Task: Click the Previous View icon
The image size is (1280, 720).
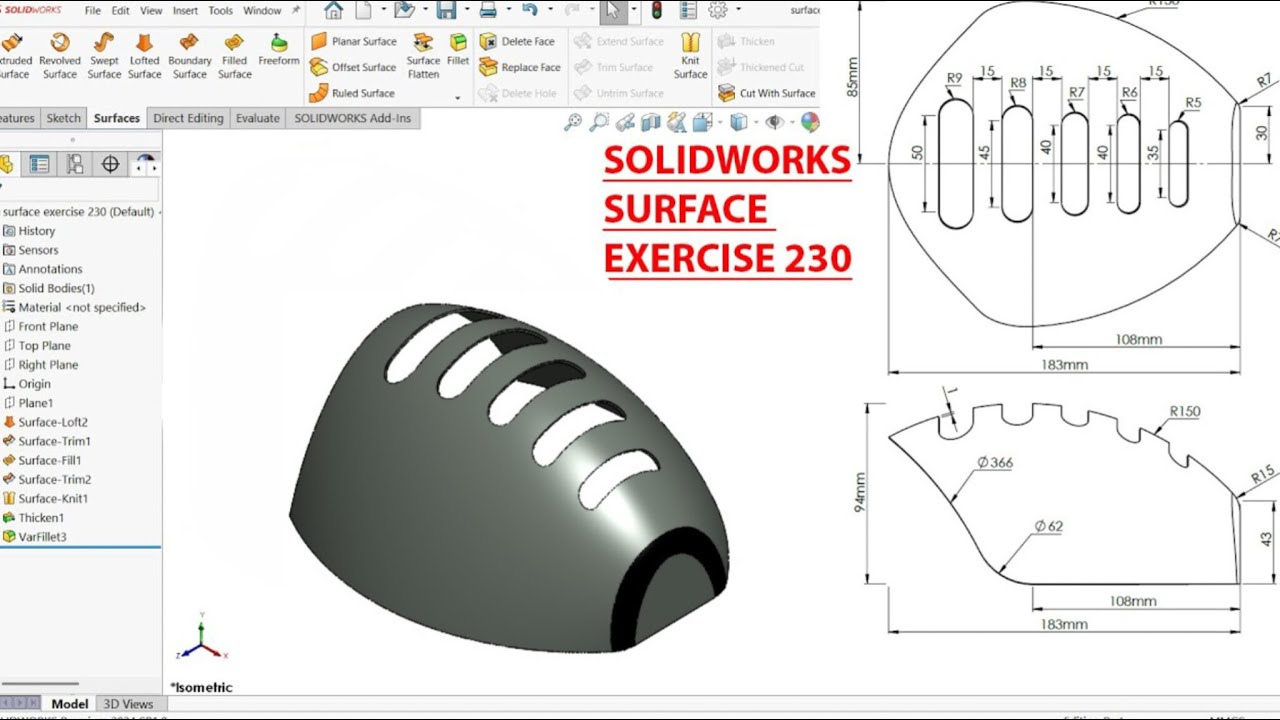Action: [625, 122]
